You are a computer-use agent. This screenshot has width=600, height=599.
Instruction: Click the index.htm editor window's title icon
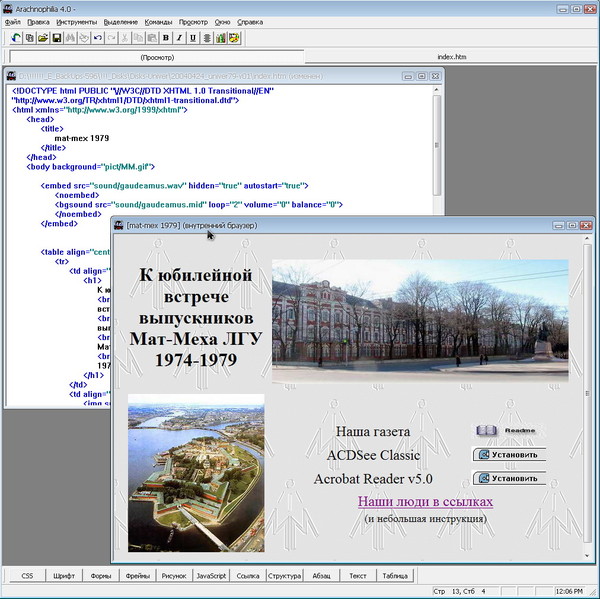11,76
